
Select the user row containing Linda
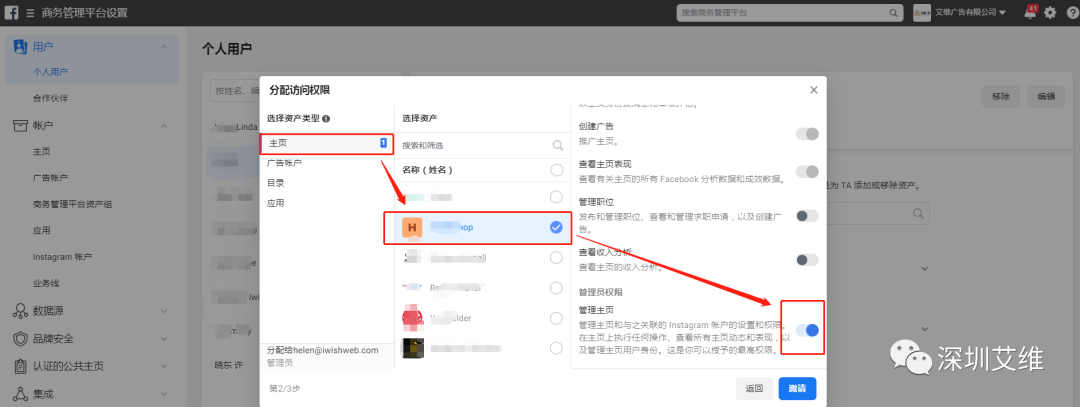click(233, 127)
